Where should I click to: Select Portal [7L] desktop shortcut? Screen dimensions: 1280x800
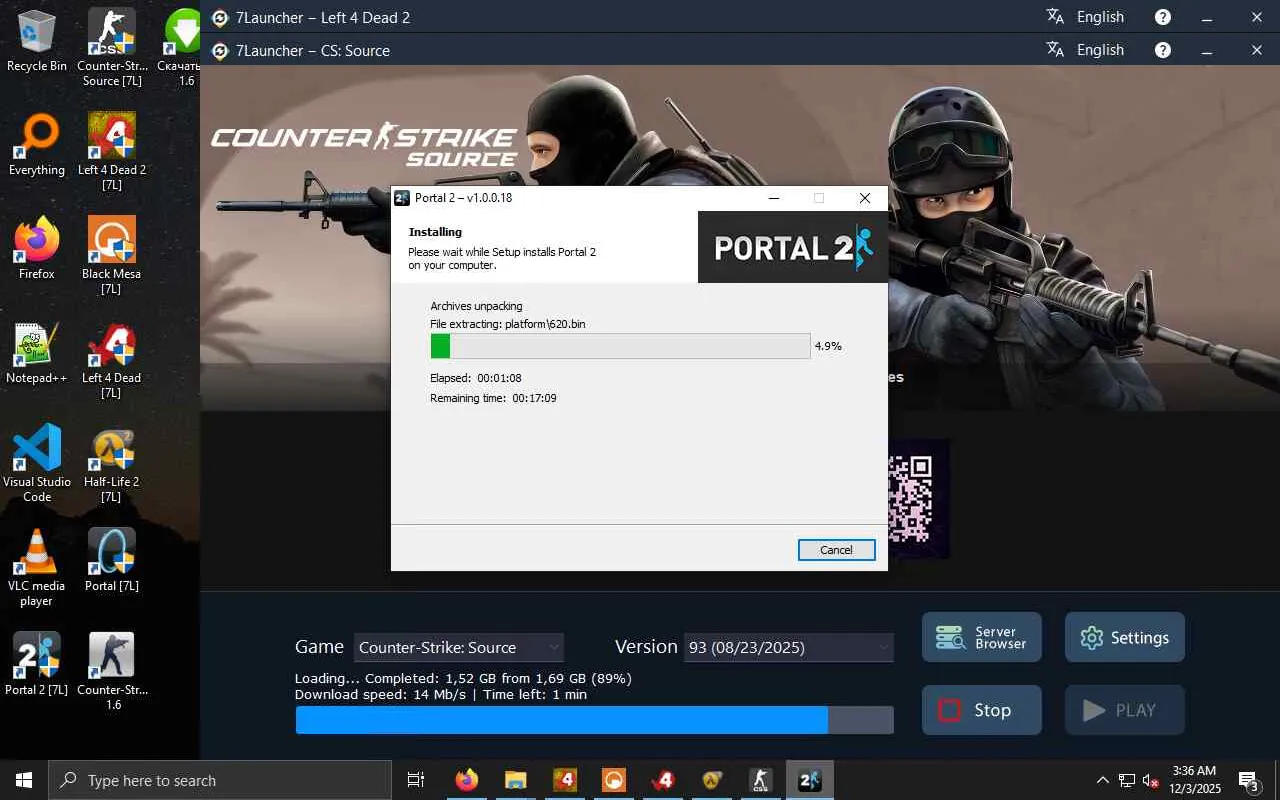click(112, 561)
